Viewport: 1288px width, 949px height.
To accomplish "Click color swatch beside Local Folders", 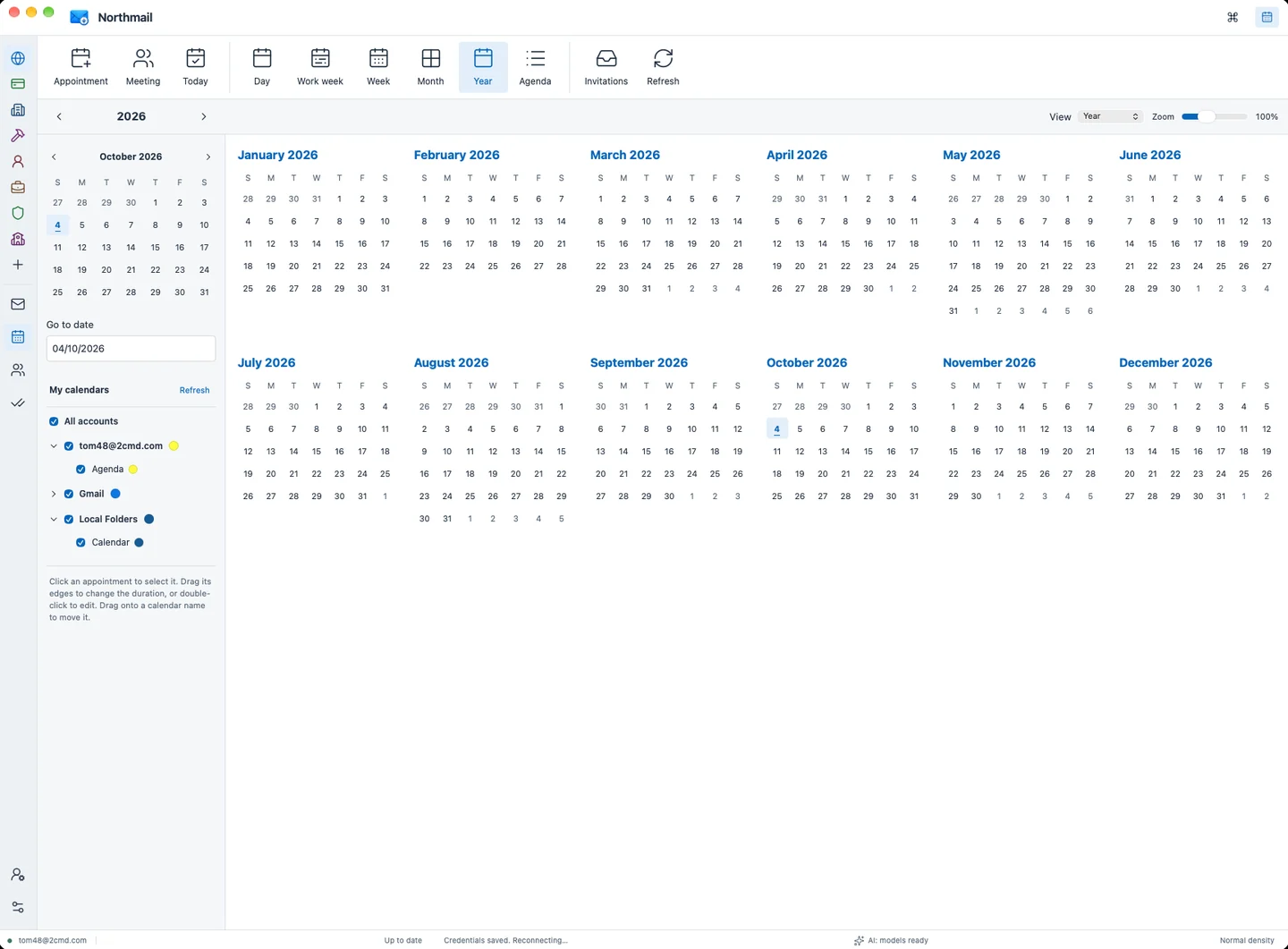I will point(149,519).
